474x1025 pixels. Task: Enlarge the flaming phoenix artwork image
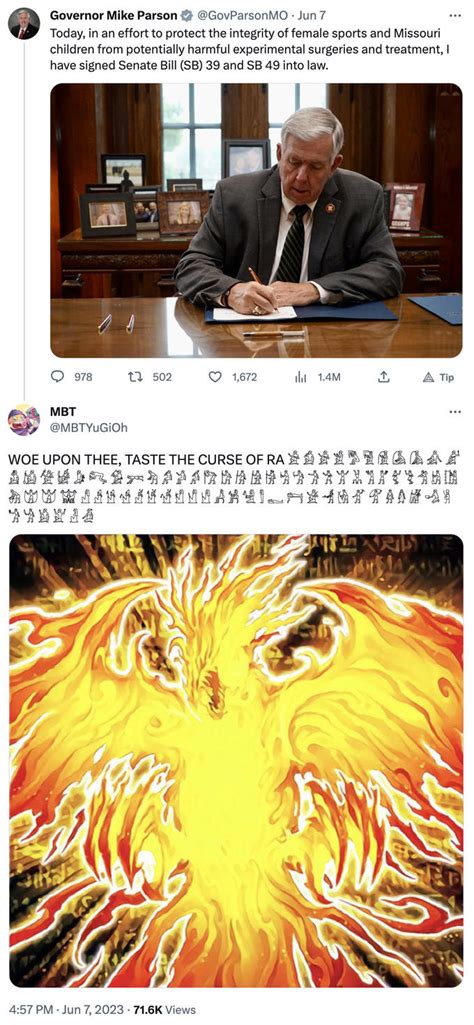click(236, 760)
